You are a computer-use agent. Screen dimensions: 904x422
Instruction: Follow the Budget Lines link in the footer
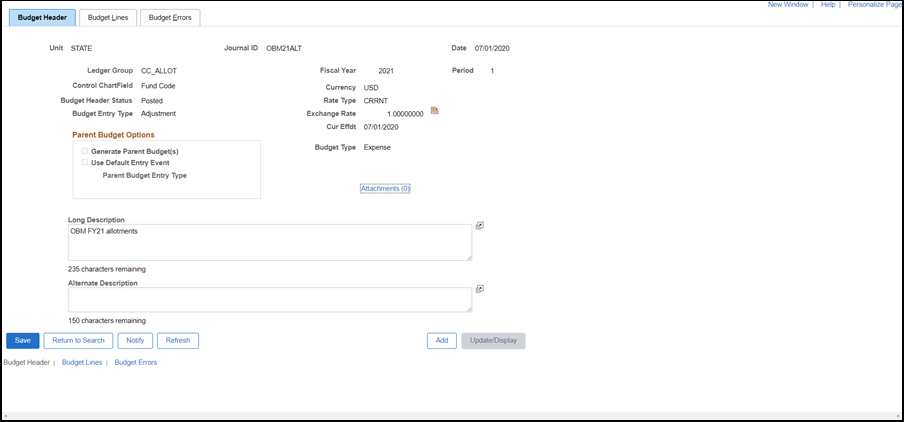(82, 362)
